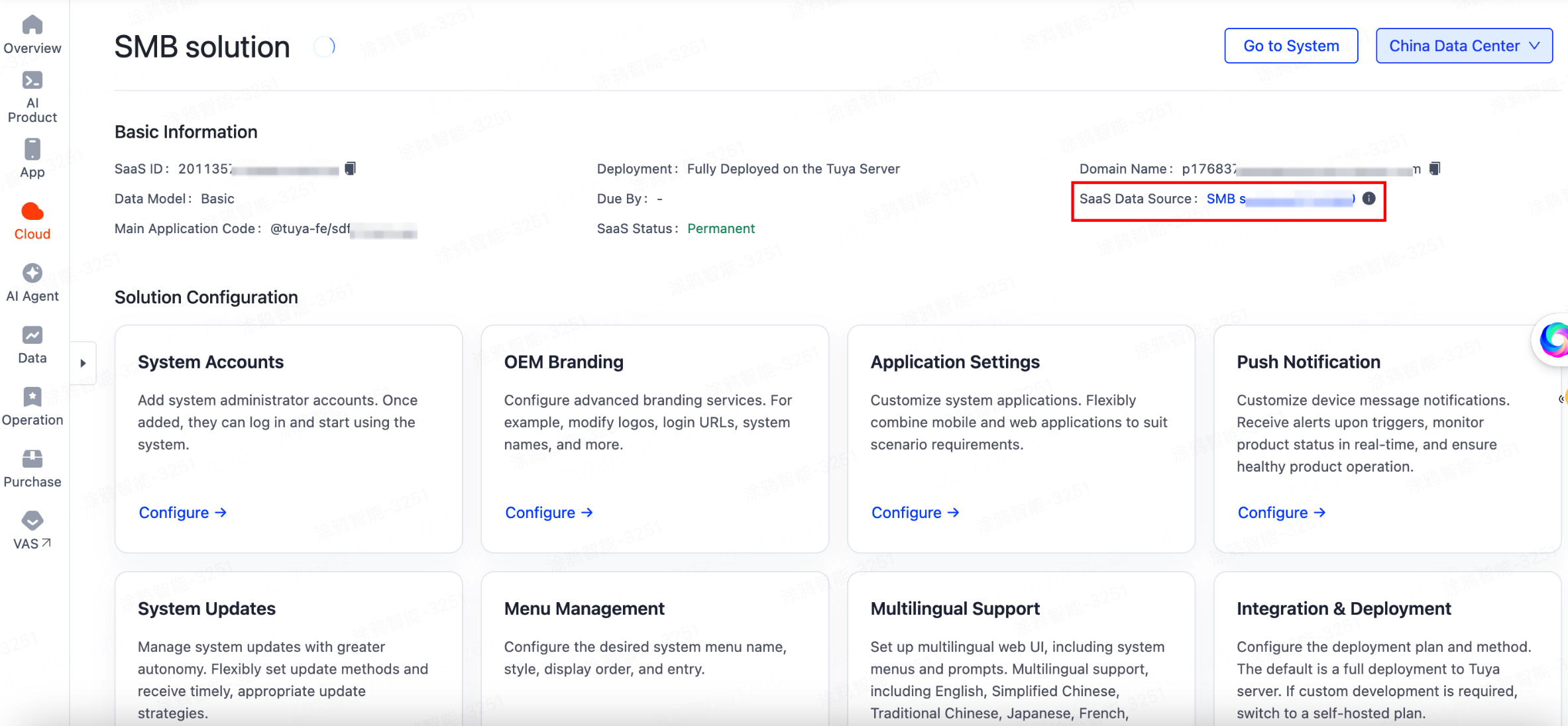
Task: Configure System Accounts
Action: click(x=182, y=513)
